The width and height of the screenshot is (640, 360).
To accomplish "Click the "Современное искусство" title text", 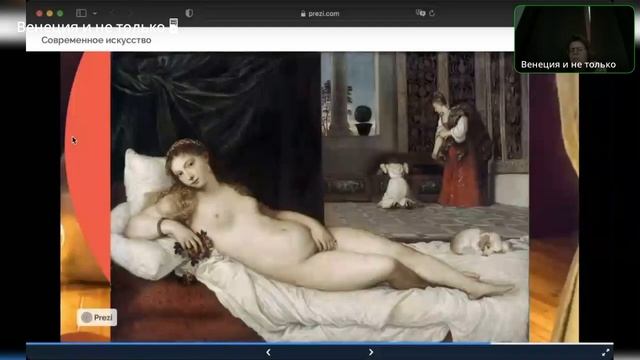I will pyautogui.click(x=96, y=40).
